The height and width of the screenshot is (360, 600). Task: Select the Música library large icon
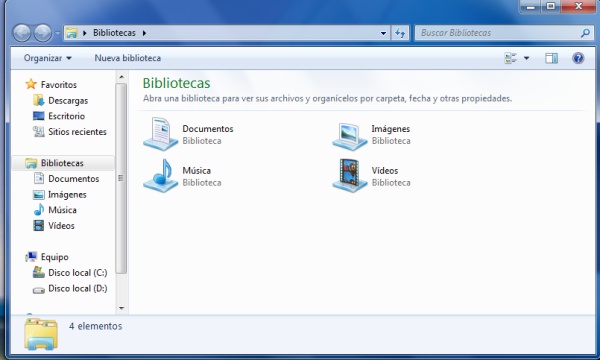coord(161,176)
